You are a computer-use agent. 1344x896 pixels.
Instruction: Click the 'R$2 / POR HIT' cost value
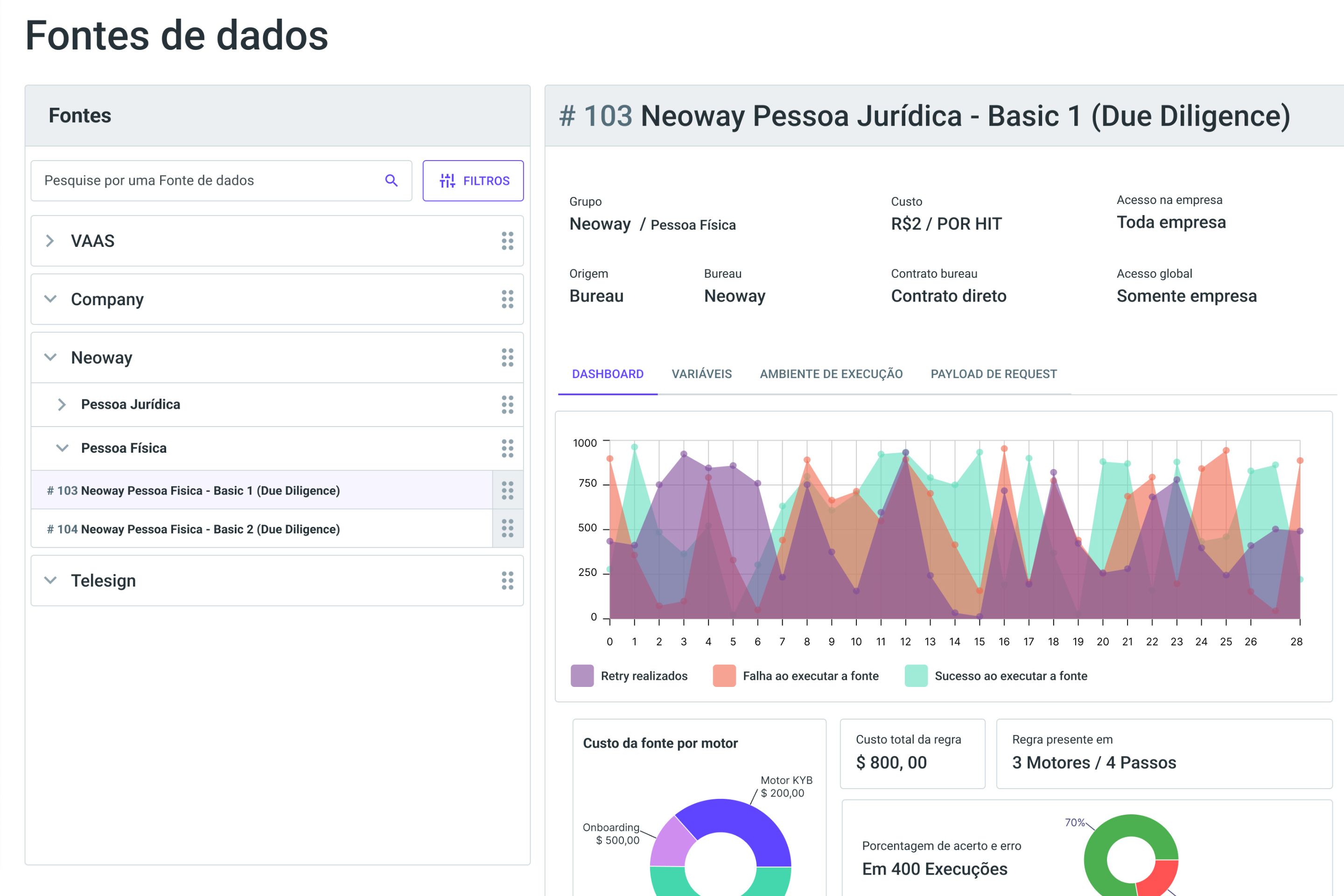point(946,224)
